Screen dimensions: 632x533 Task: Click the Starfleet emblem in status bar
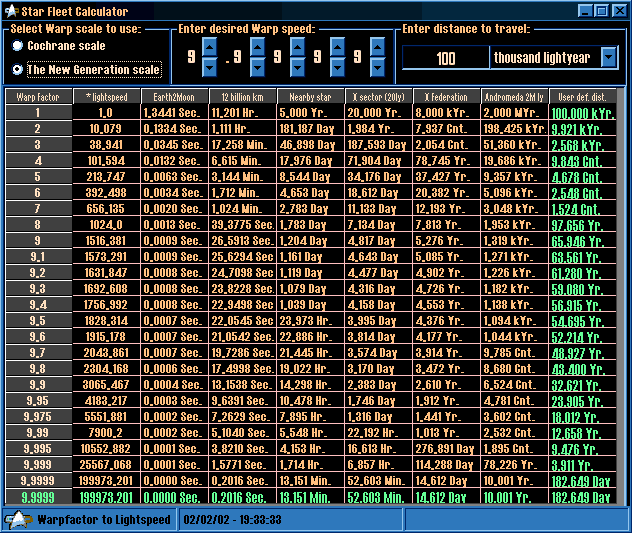point(19,520)
